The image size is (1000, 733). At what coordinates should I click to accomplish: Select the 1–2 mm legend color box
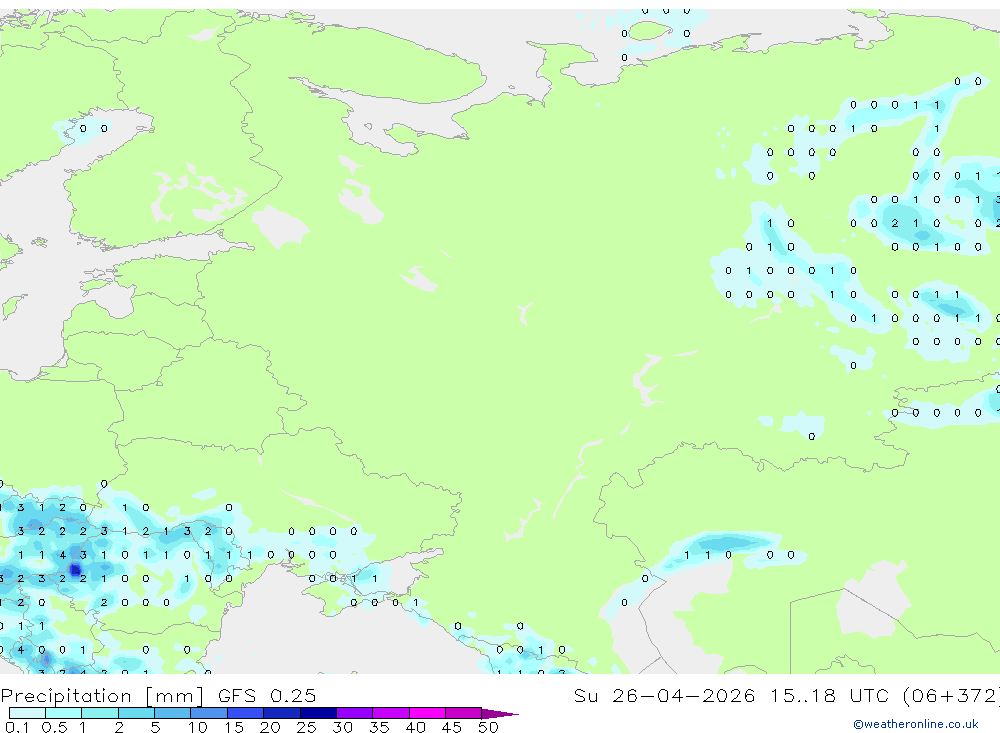tap(100, 713)
